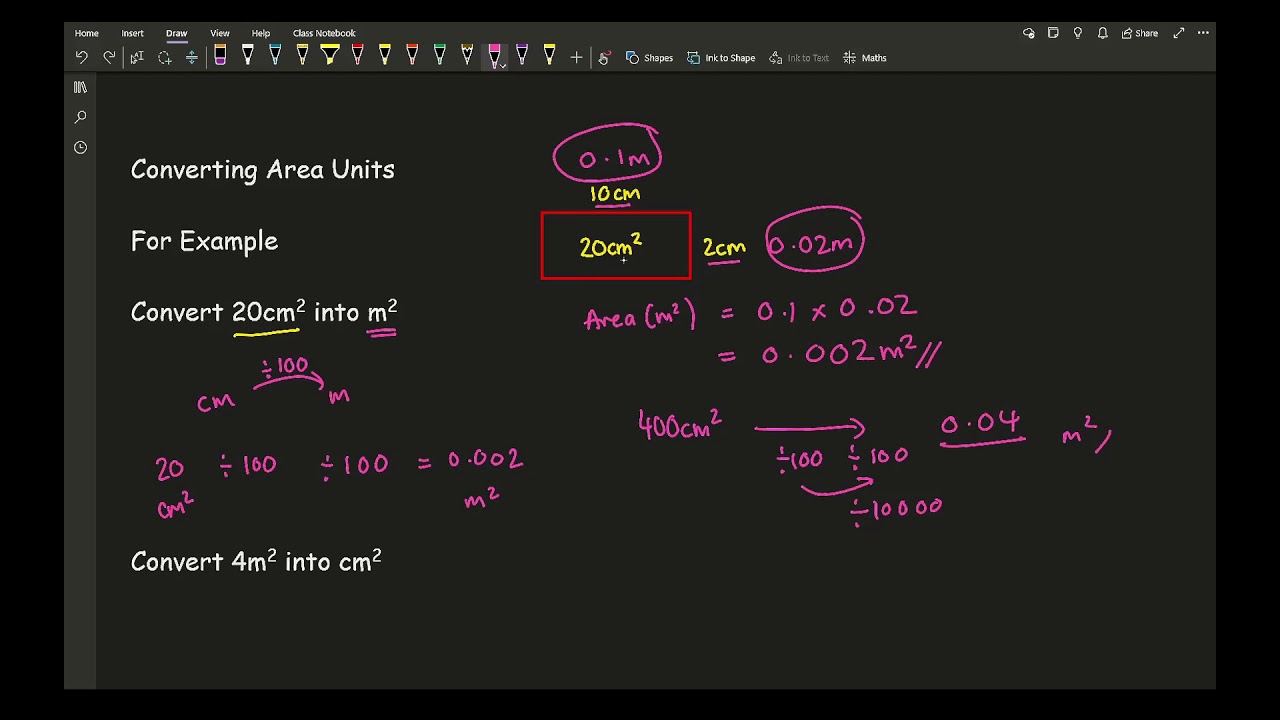
Task: Click 'Convert 20cm² into m²' text
Action: click(264, 311)
